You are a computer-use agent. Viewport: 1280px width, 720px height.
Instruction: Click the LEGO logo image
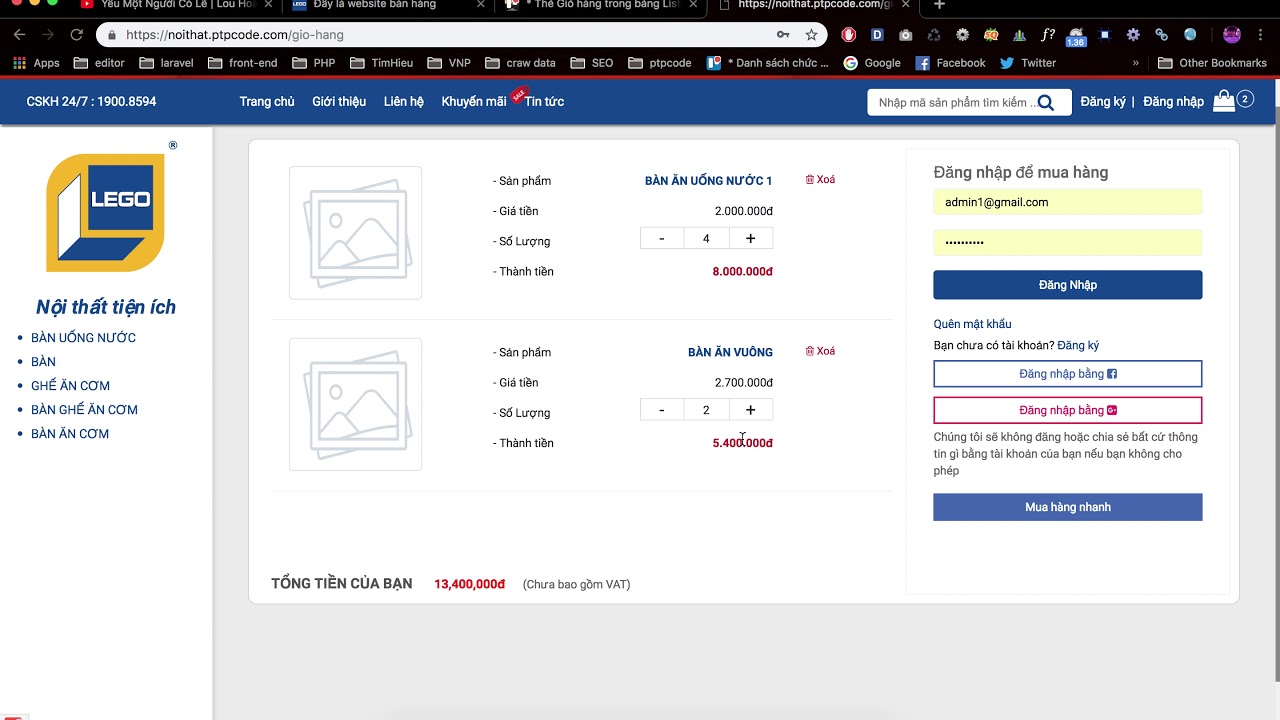pyautogui.click(x=106, y=213)
